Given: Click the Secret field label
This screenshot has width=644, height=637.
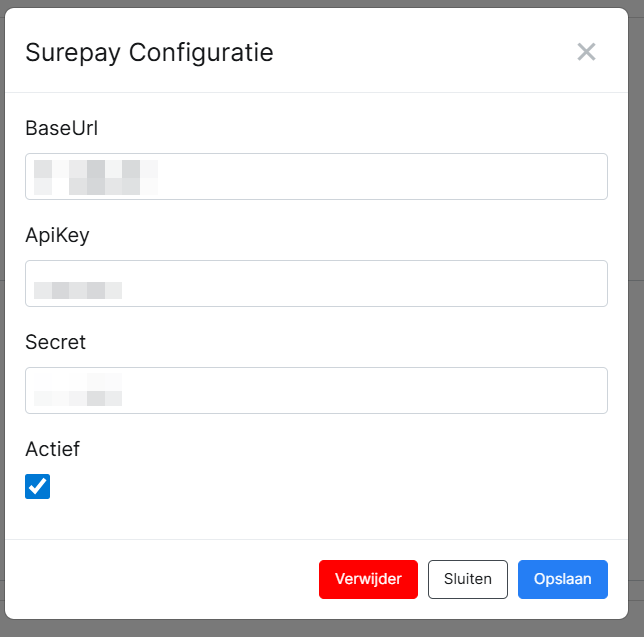Looking at the screenshot, I should coord(55,342).
